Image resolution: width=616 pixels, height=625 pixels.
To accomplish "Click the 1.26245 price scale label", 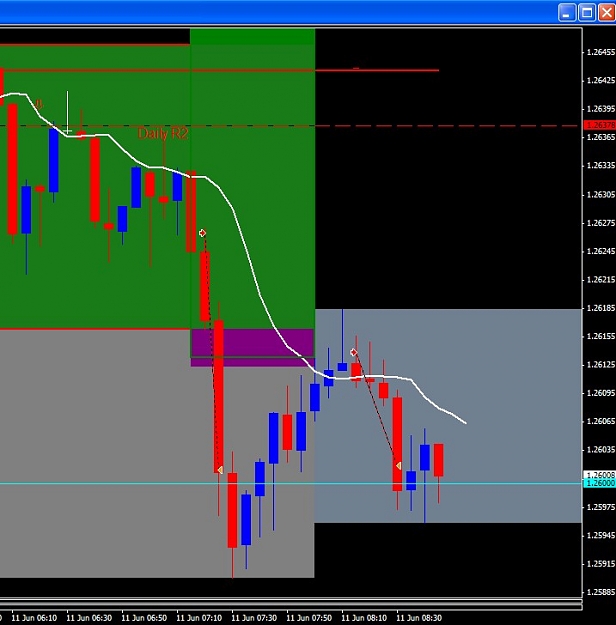I will [601, 251].
